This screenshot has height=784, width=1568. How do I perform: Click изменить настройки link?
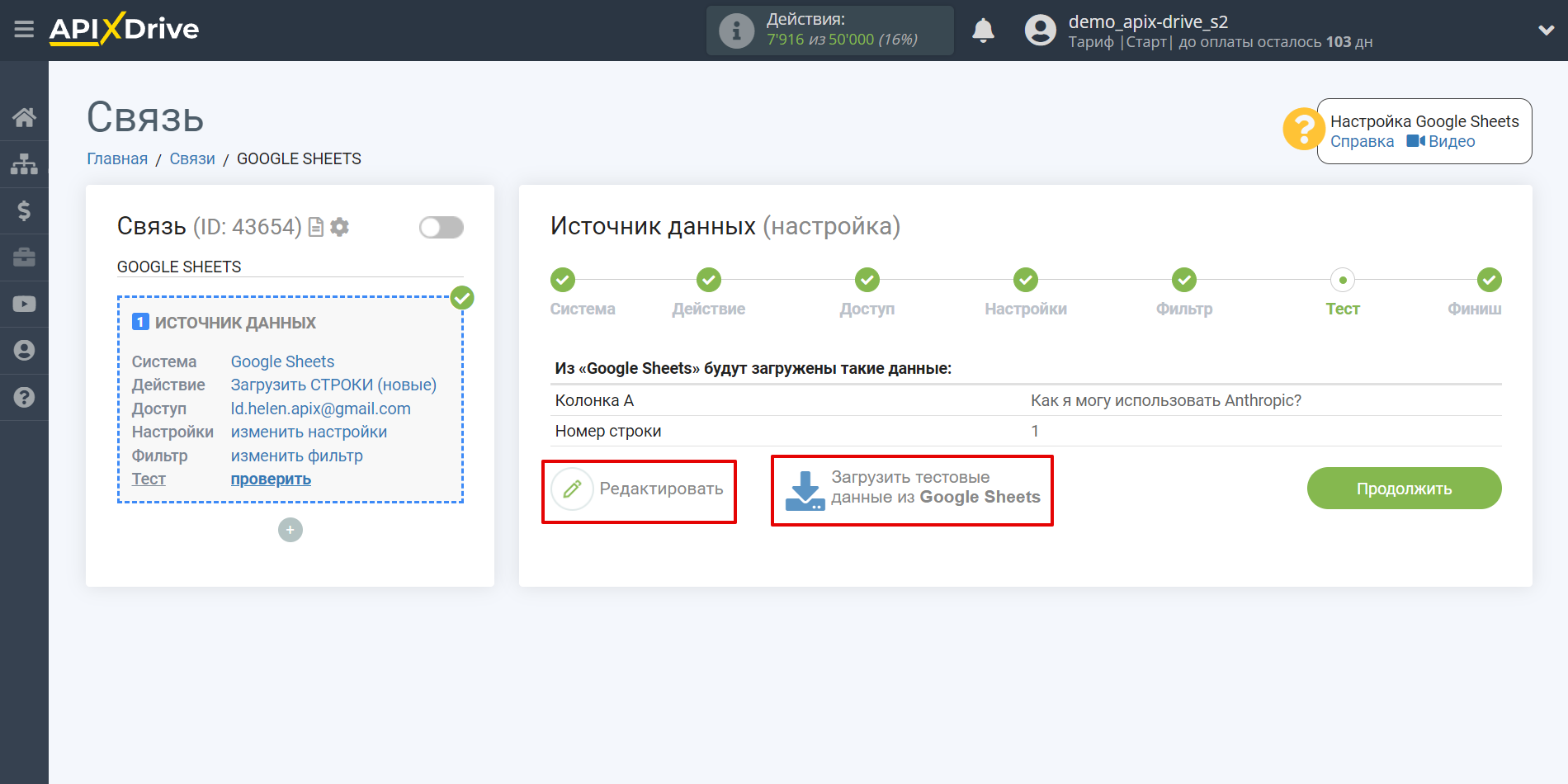309,432
